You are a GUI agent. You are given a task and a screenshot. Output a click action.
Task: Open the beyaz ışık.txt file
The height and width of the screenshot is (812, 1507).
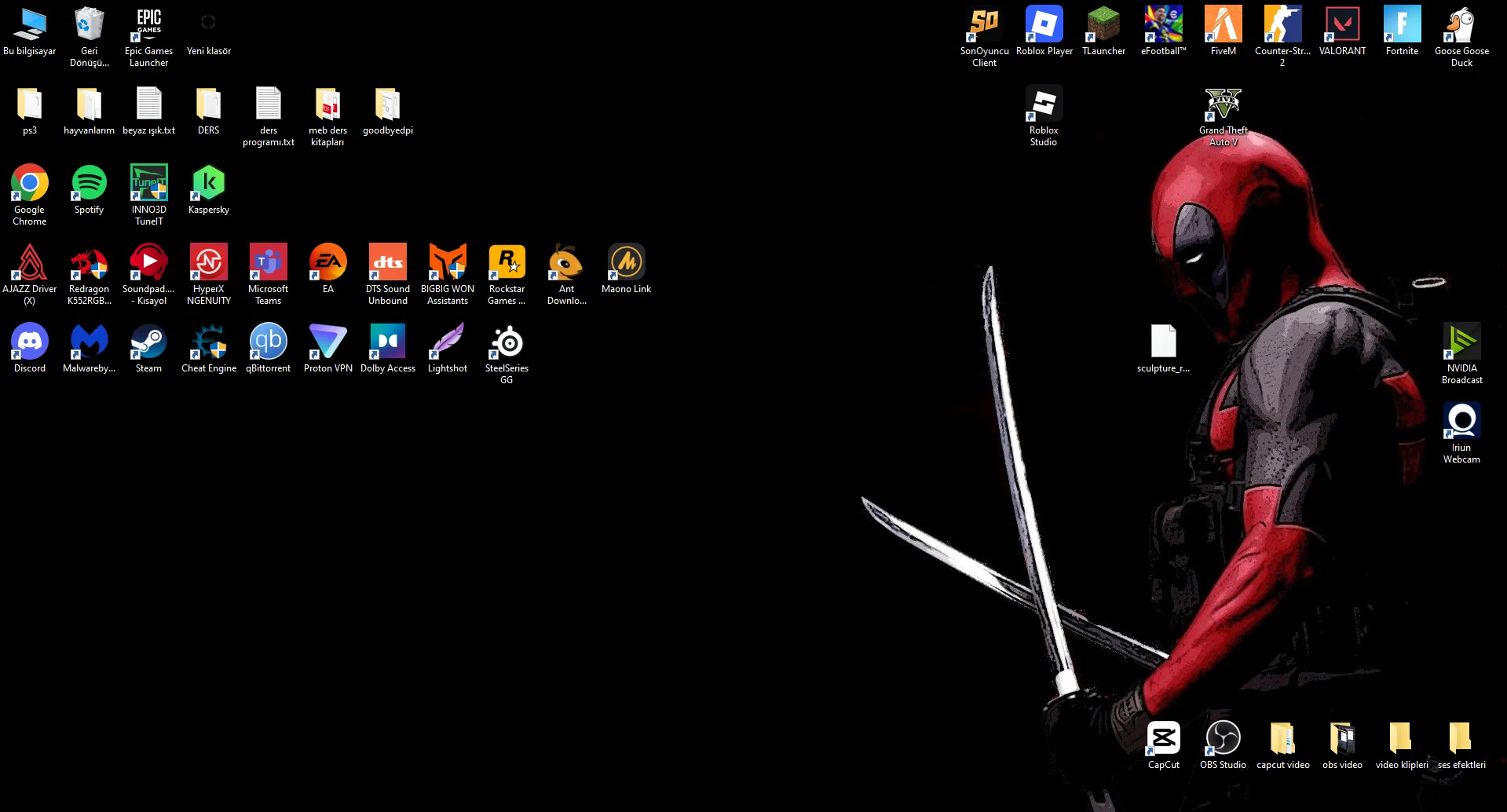point(148,104)
